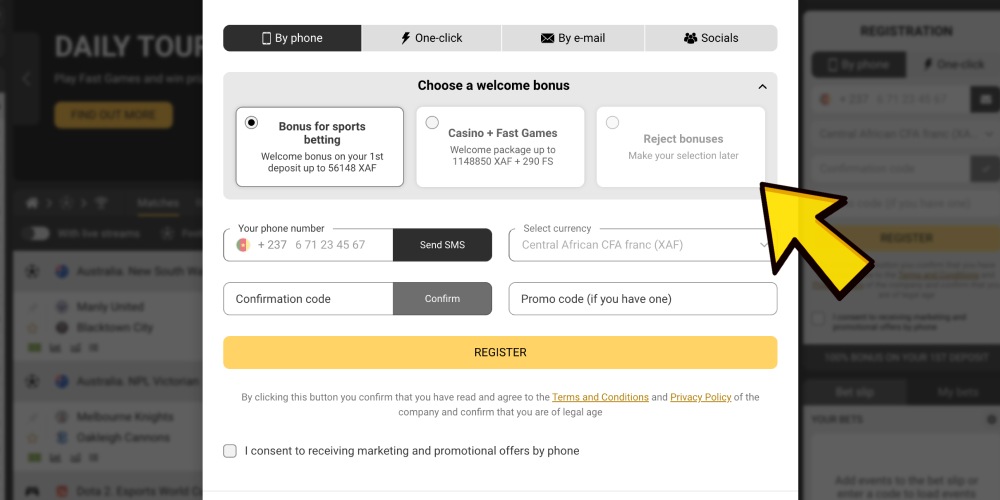Click the Send SMS button
Image resolution: width=1000 pixels, height=500 pixels.
(x=442, y=245)
